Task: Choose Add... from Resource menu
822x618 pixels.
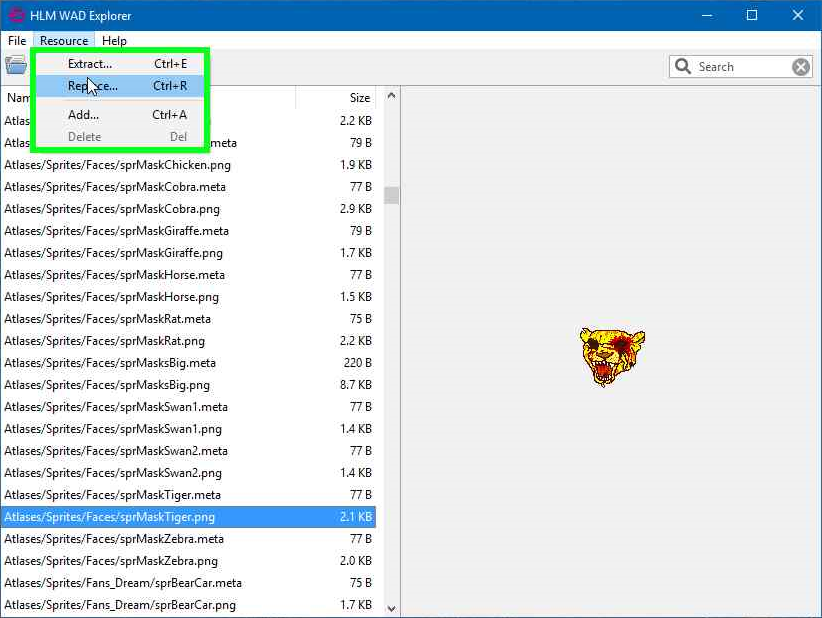Action: (x=120, y=115)
